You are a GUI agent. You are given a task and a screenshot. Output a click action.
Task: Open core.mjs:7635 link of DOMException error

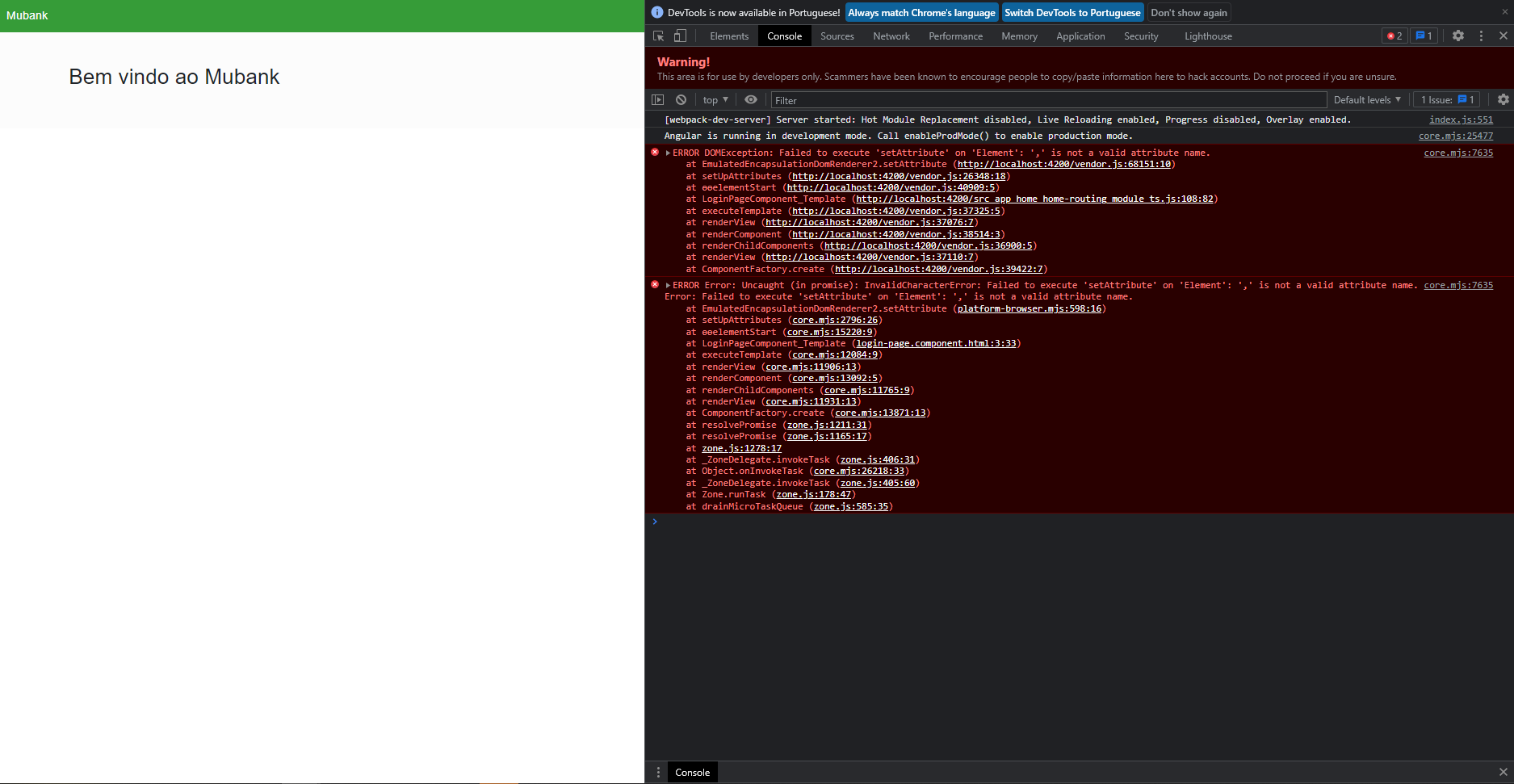point(1458,153)
